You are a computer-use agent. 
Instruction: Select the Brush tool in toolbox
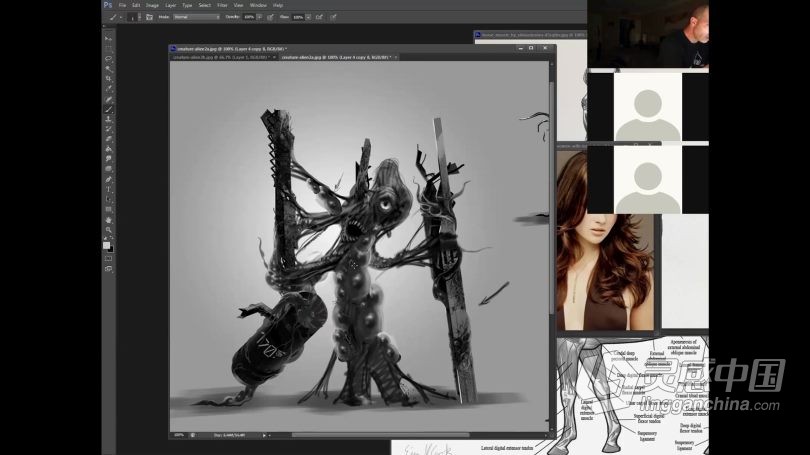pyautogui.click(x=108, y=109)
